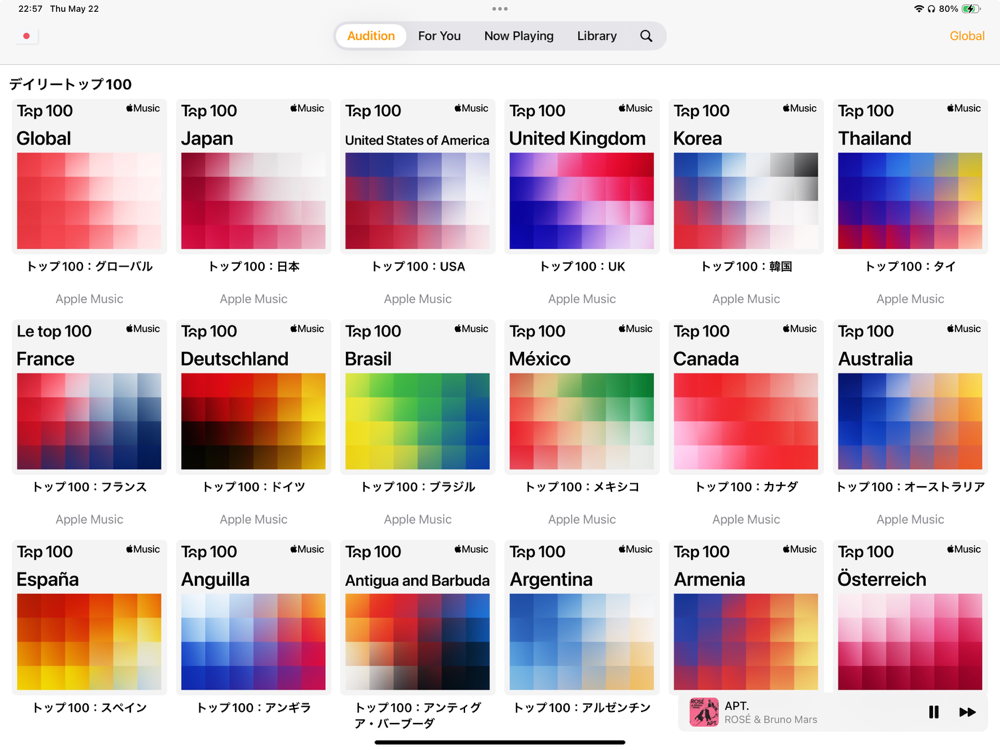Tap Apple Music under トップ100：韓国
This screenshot has width=1000, height=750.
point(746,299)
